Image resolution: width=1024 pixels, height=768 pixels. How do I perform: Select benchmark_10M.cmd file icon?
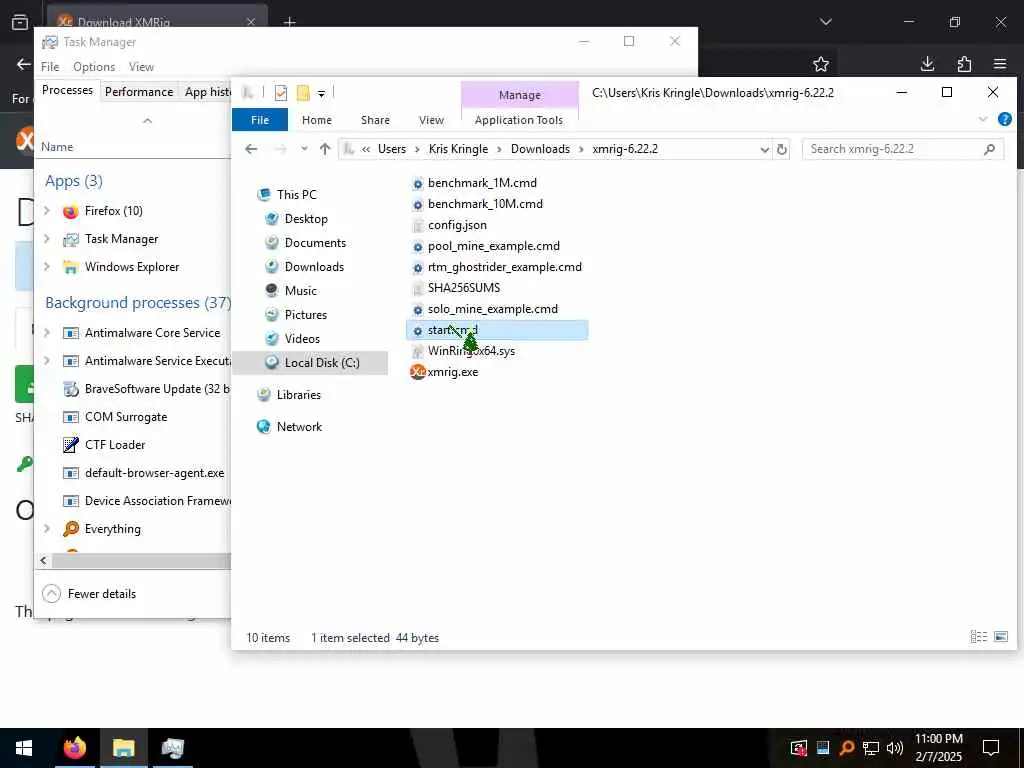[418, 204]
